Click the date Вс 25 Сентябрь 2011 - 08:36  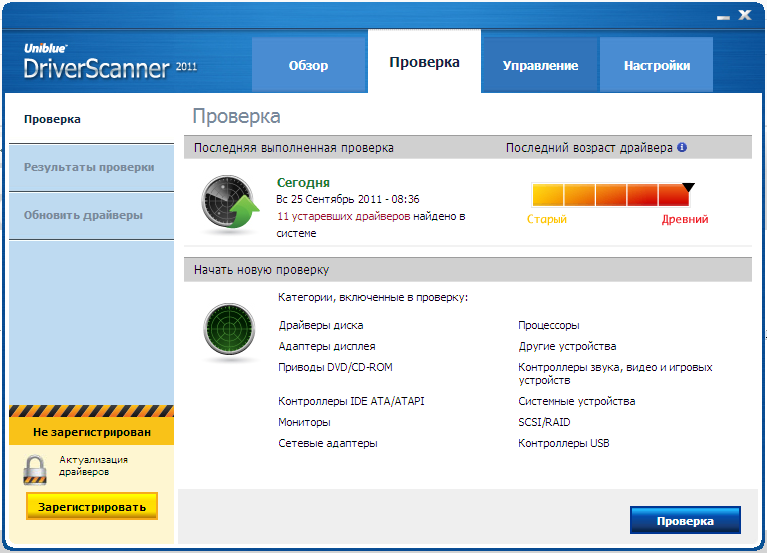pos(347,199)
